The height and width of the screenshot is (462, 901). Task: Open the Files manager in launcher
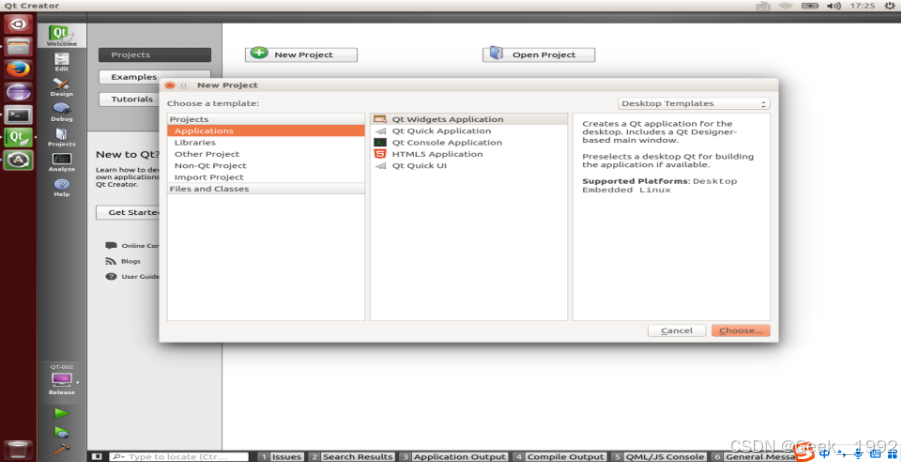tap(18, 47)
